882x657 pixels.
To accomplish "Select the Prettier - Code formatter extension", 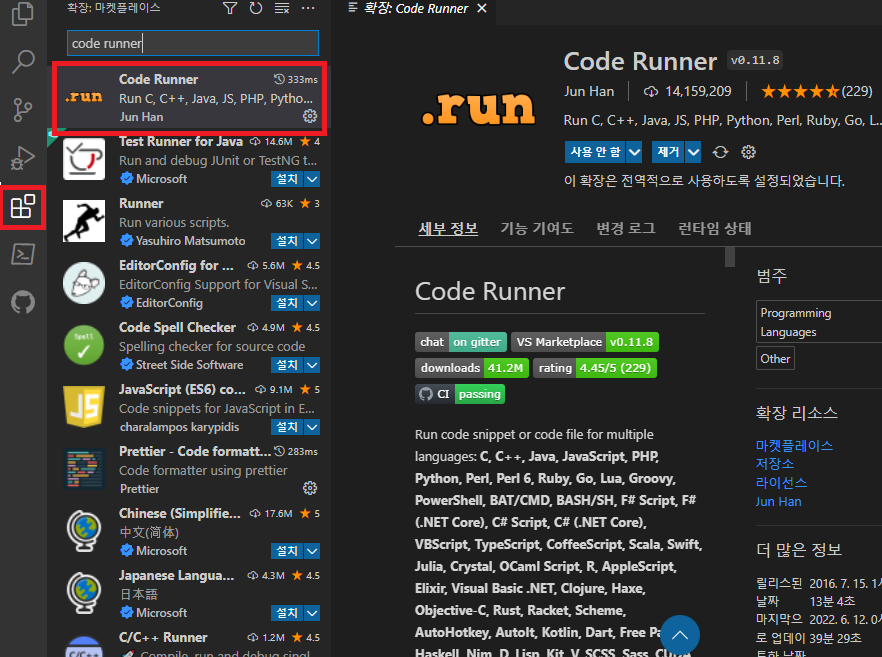I will click(190, 469).
